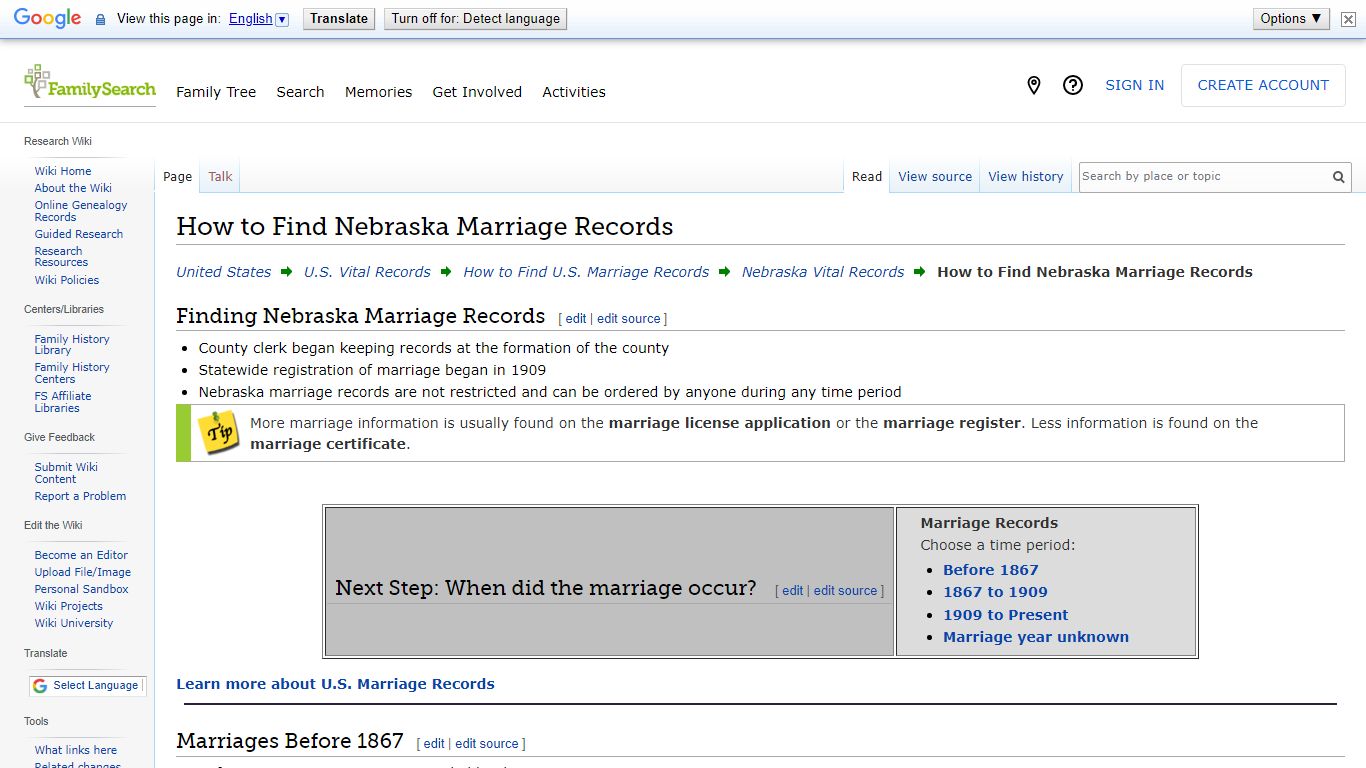Click the location pin icon in the header
The height and width of the screenshot is (768, 1366).
click(1034, 85)
